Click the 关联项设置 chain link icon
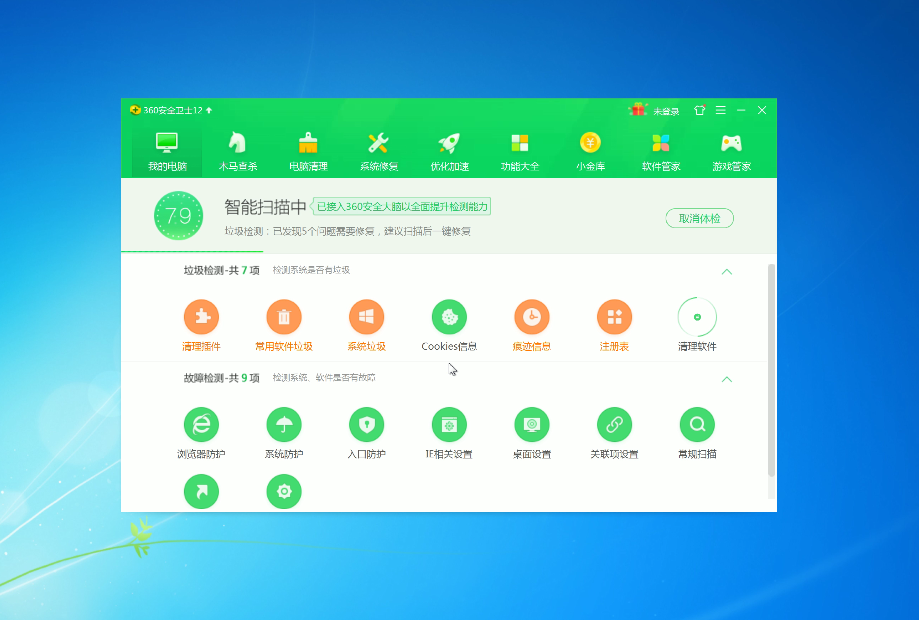The image size is (919, 620). [x=614, y=424]
